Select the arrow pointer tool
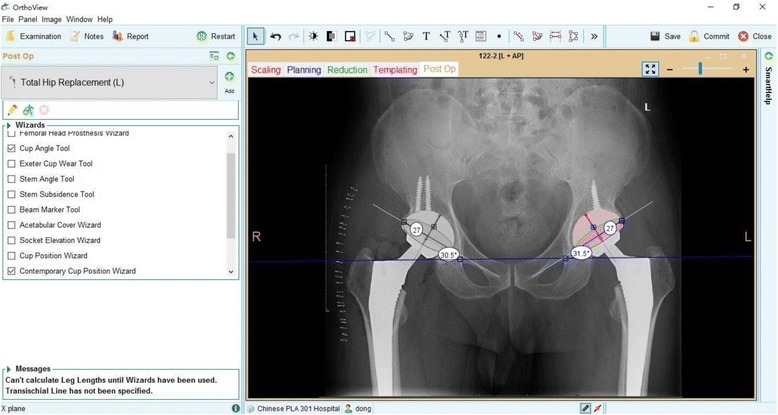Screen dimensions: 778x415 click(256, 36)
